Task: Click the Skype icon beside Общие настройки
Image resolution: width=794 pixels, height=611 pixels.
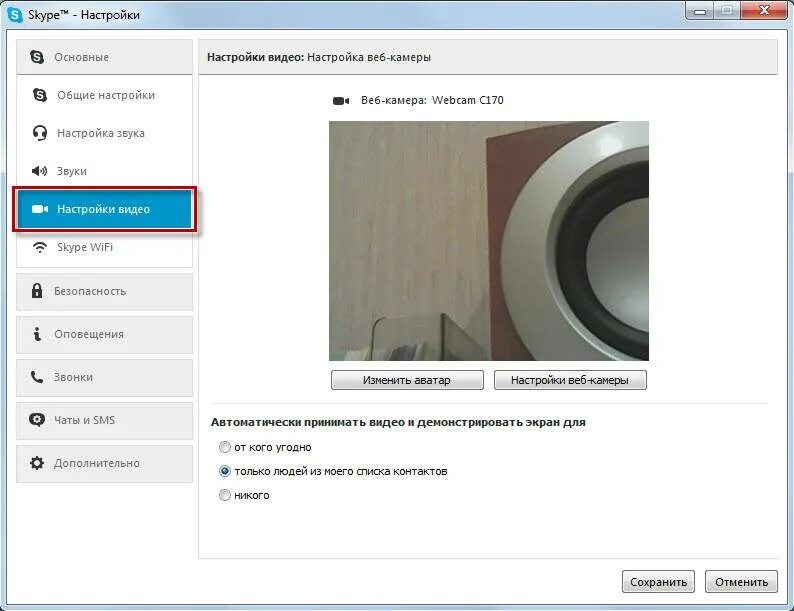Action: point(40,95)
